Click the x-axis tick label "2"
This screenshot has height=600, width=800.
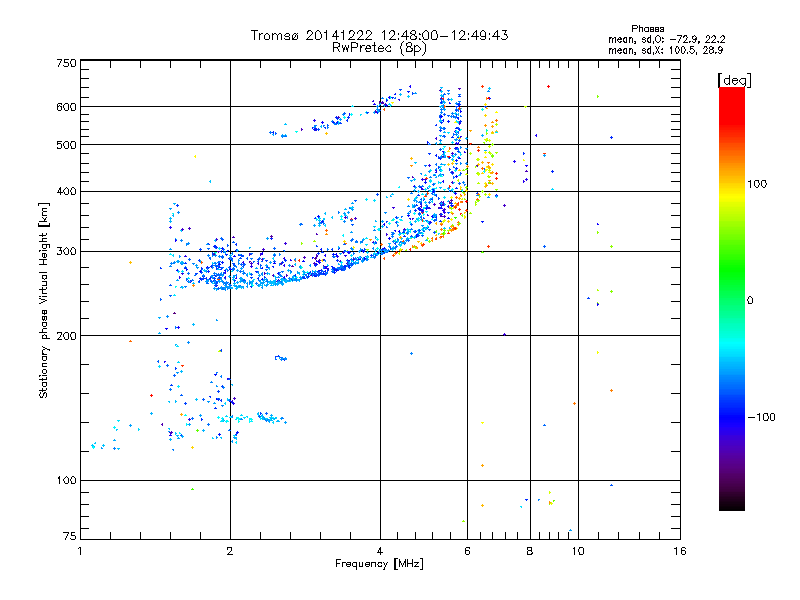[x=230, y=551]
